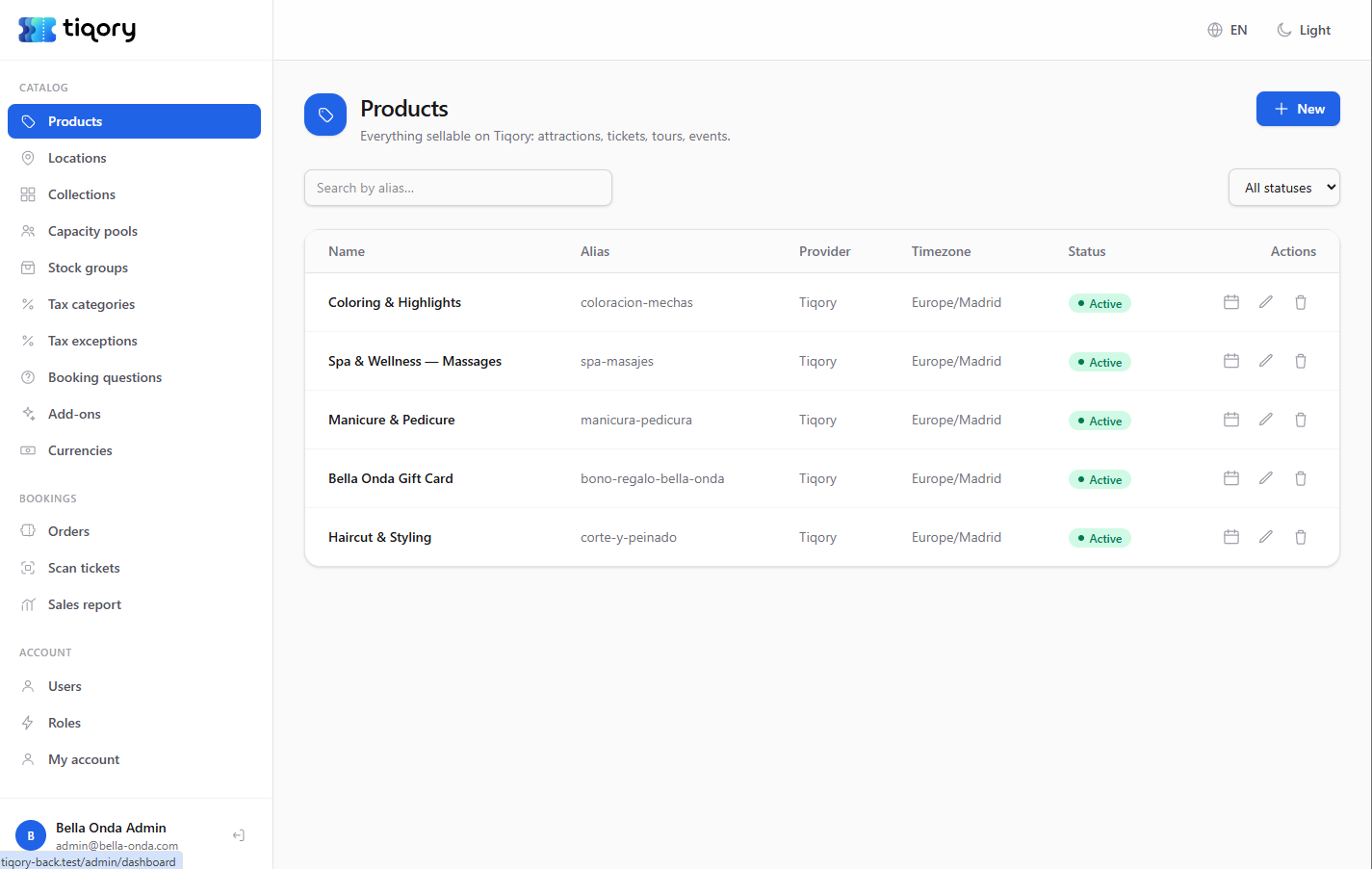Open calendar for Coloring & Highlights product
Image resolution: width=1372 pixels, height=869 pixels.
pos(1230,302)
